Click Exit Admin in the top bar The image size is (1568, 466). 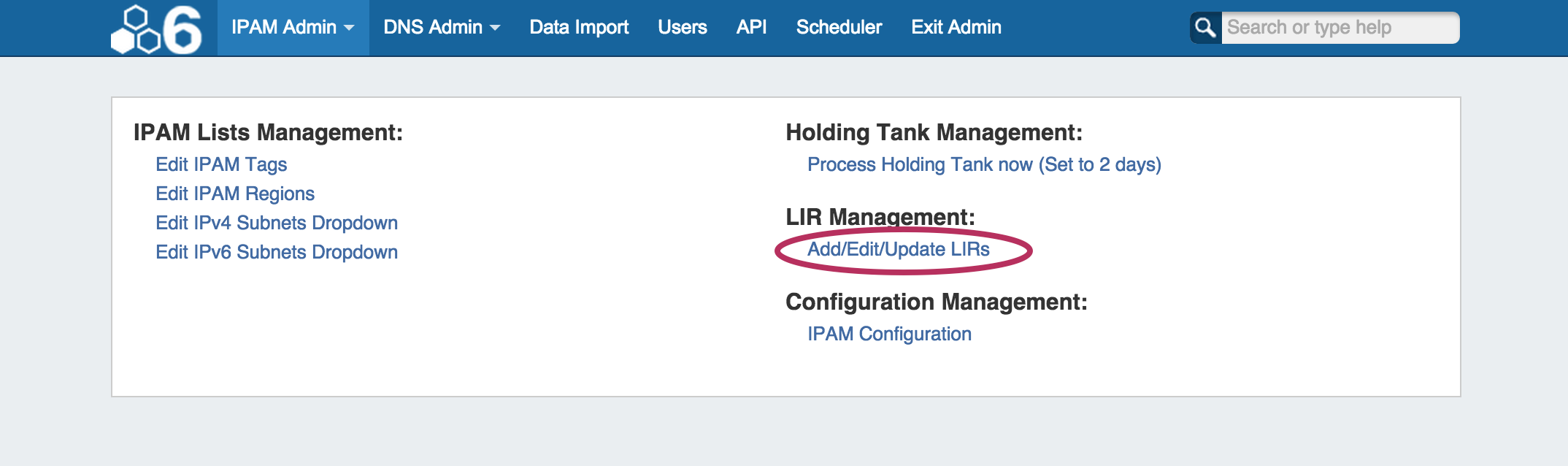pos(956,28)
